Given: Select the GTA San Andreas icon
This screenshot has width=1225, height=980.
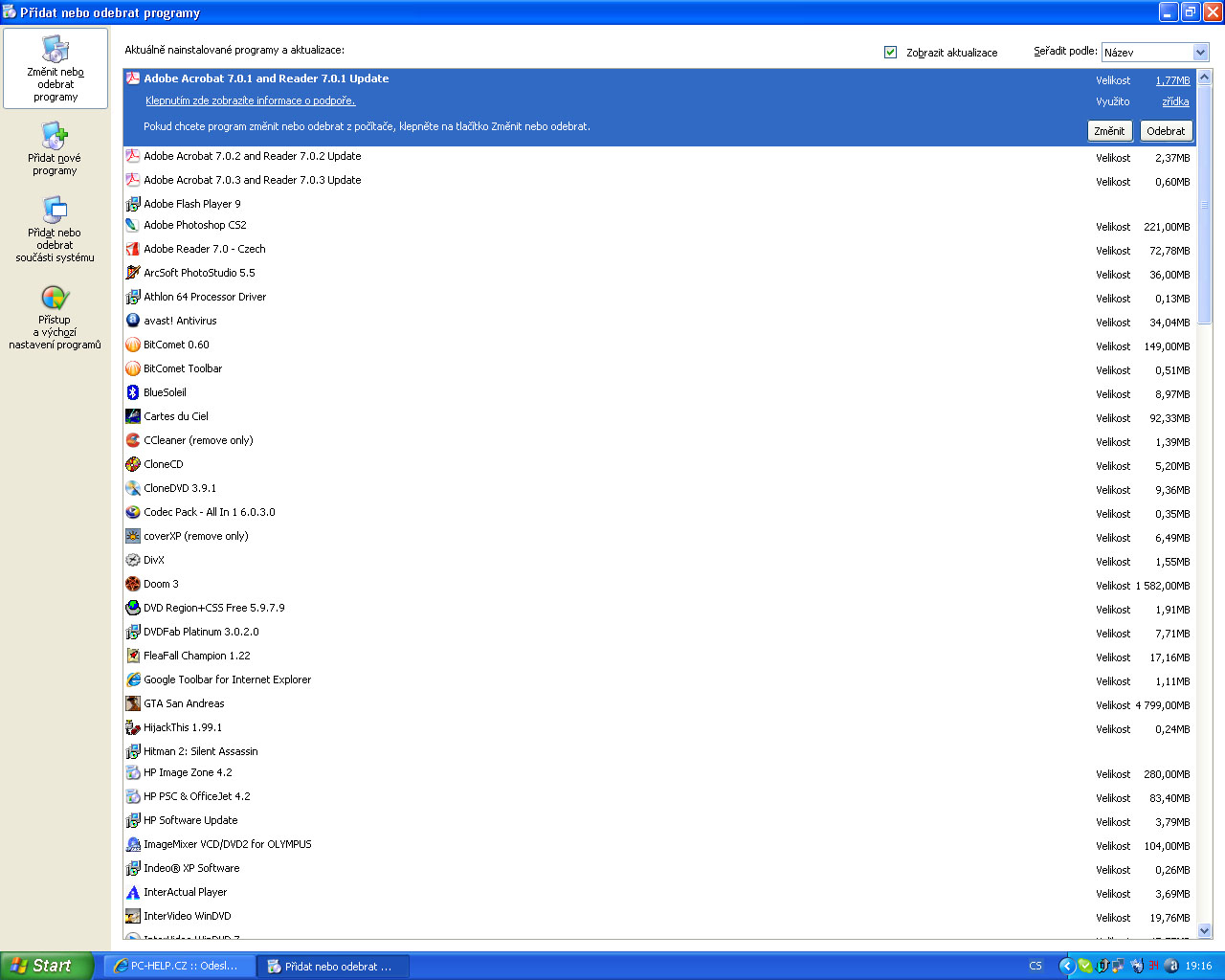Looking at the screenshot, I should [x=133, y=703].
